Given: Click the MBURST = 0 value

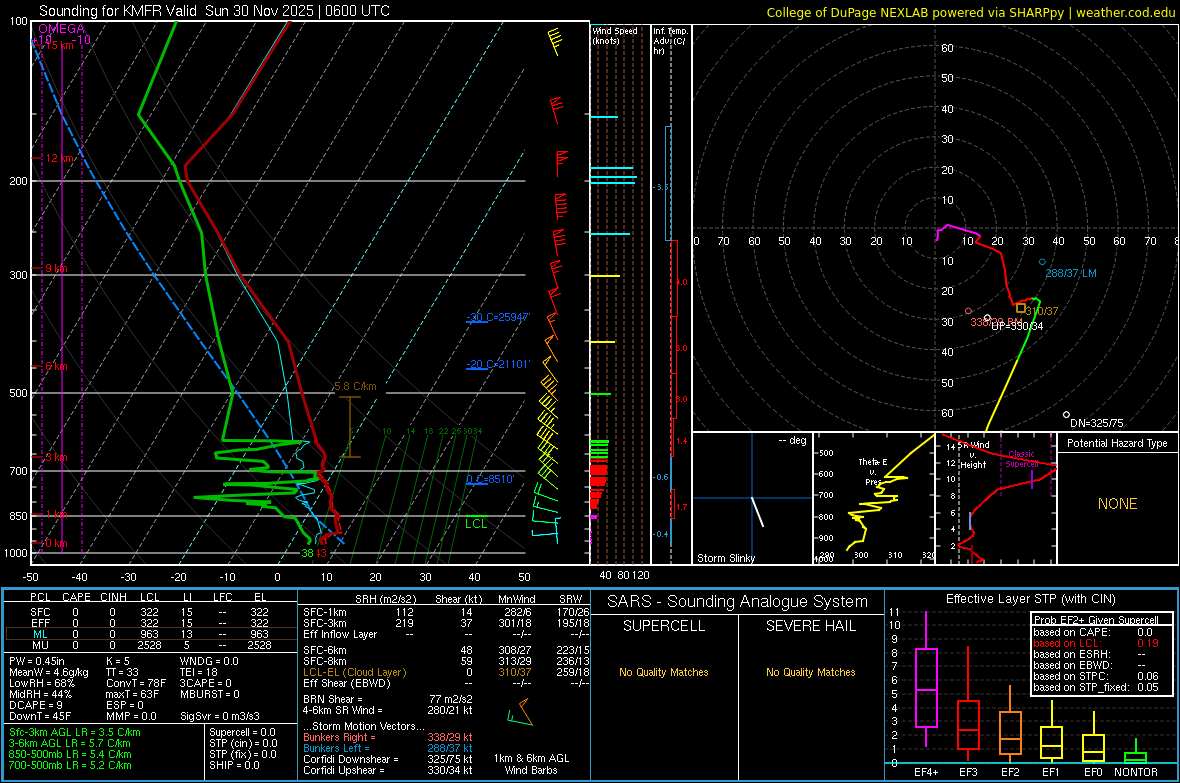Looking at the screenshot, I should [x=210, y=694].
